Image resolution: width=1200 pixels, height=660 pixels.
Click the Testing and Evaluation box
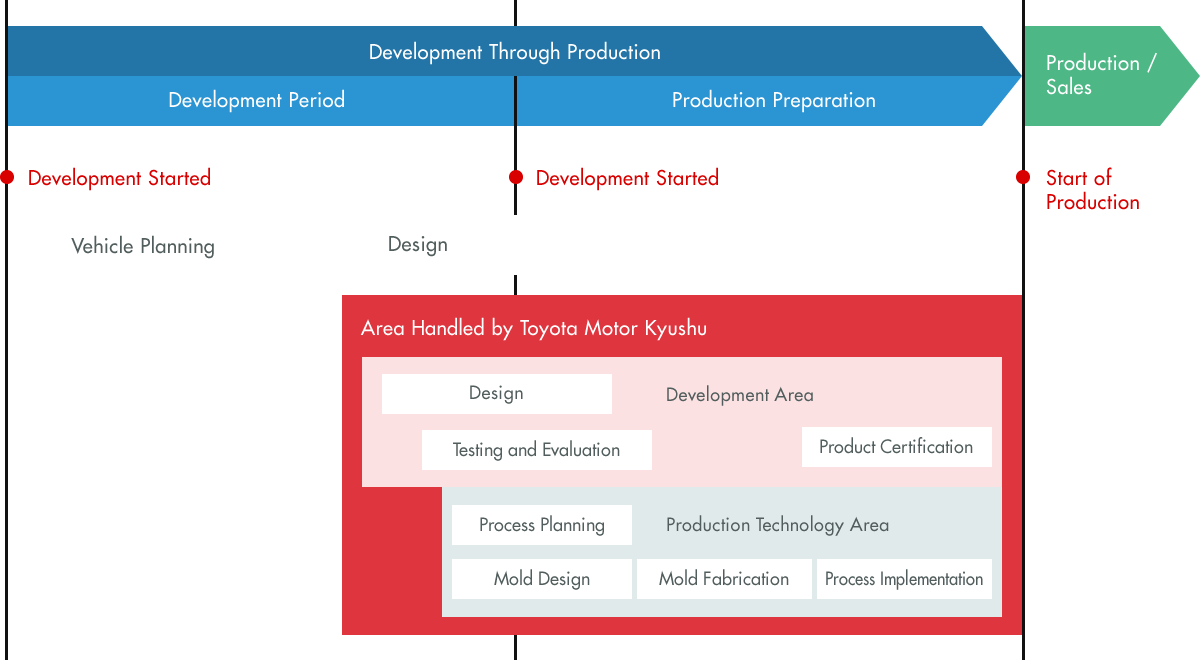[537, 450]
